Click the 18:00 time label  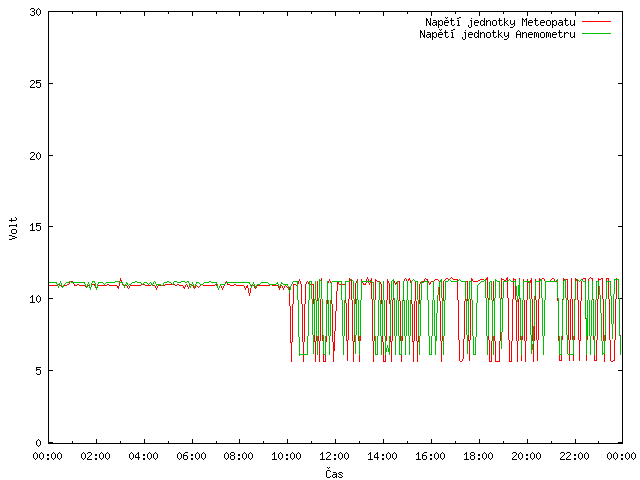[478, 456]
